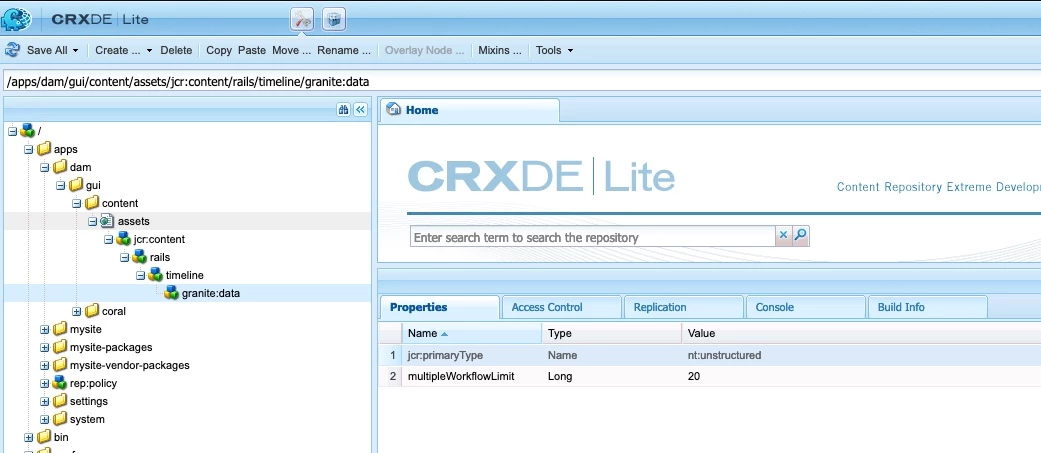Collapse the dam folder expander
Screen dimensions: 1041x453
coord(44,167)
